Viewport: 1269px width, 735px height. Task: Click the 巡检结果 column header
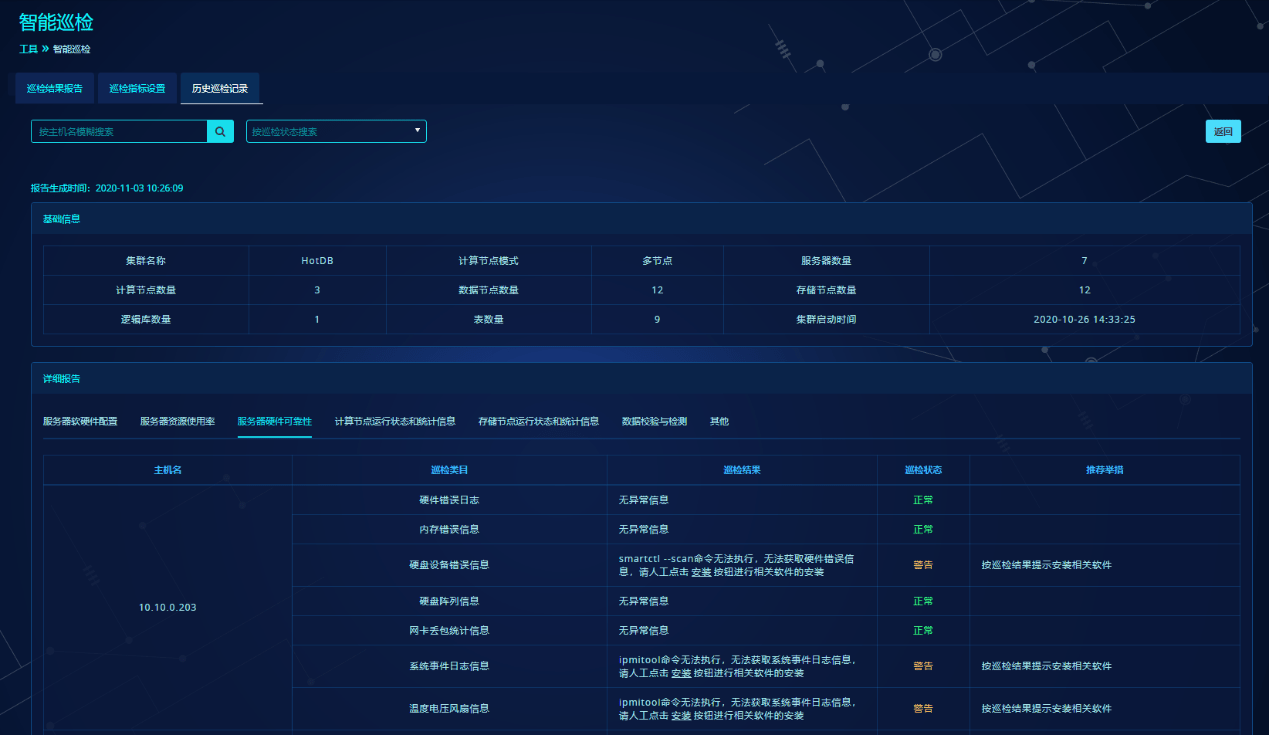tap(742, 470)
